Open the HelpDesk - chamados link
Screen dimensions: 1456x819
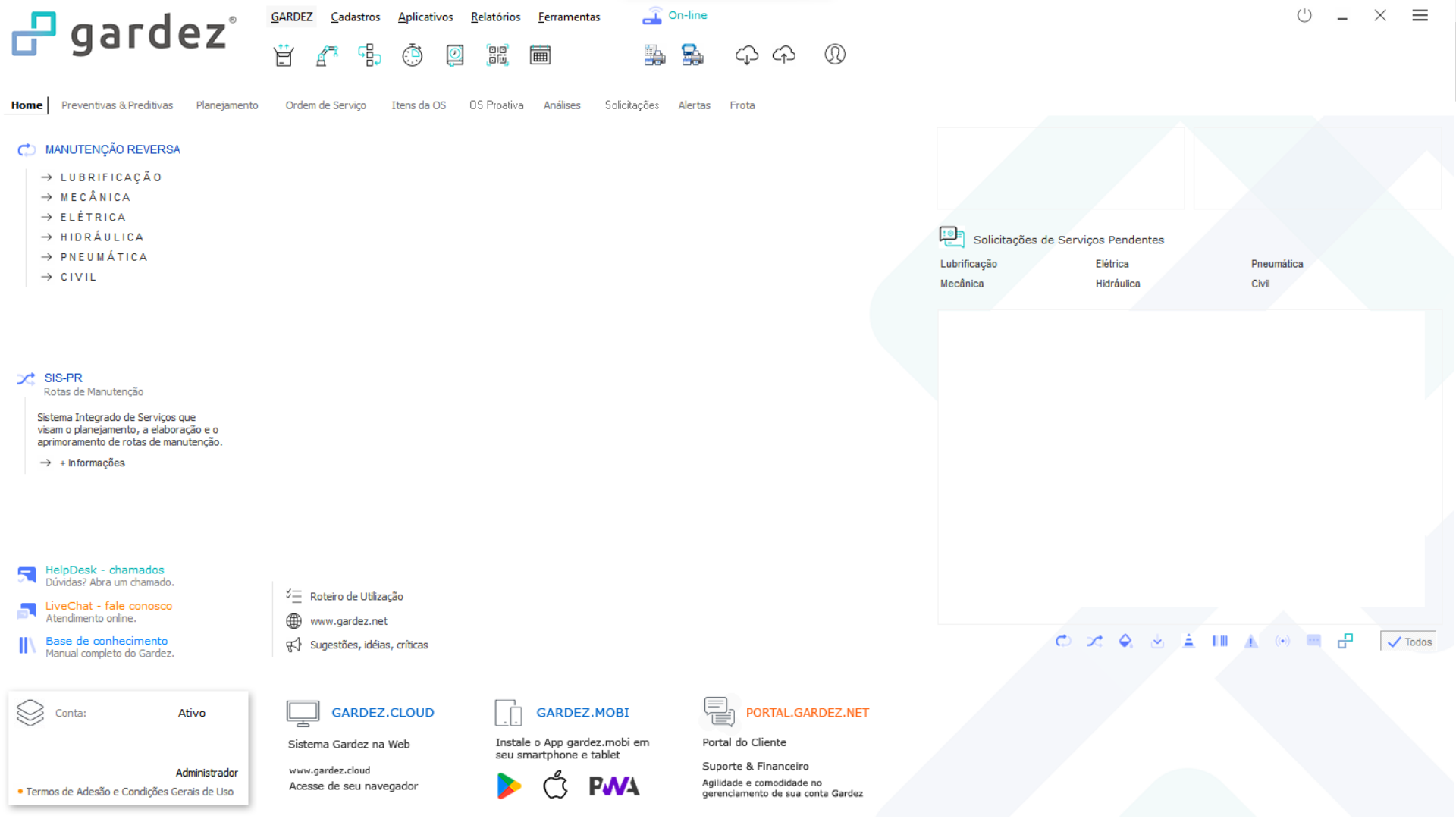pos(105,570)
